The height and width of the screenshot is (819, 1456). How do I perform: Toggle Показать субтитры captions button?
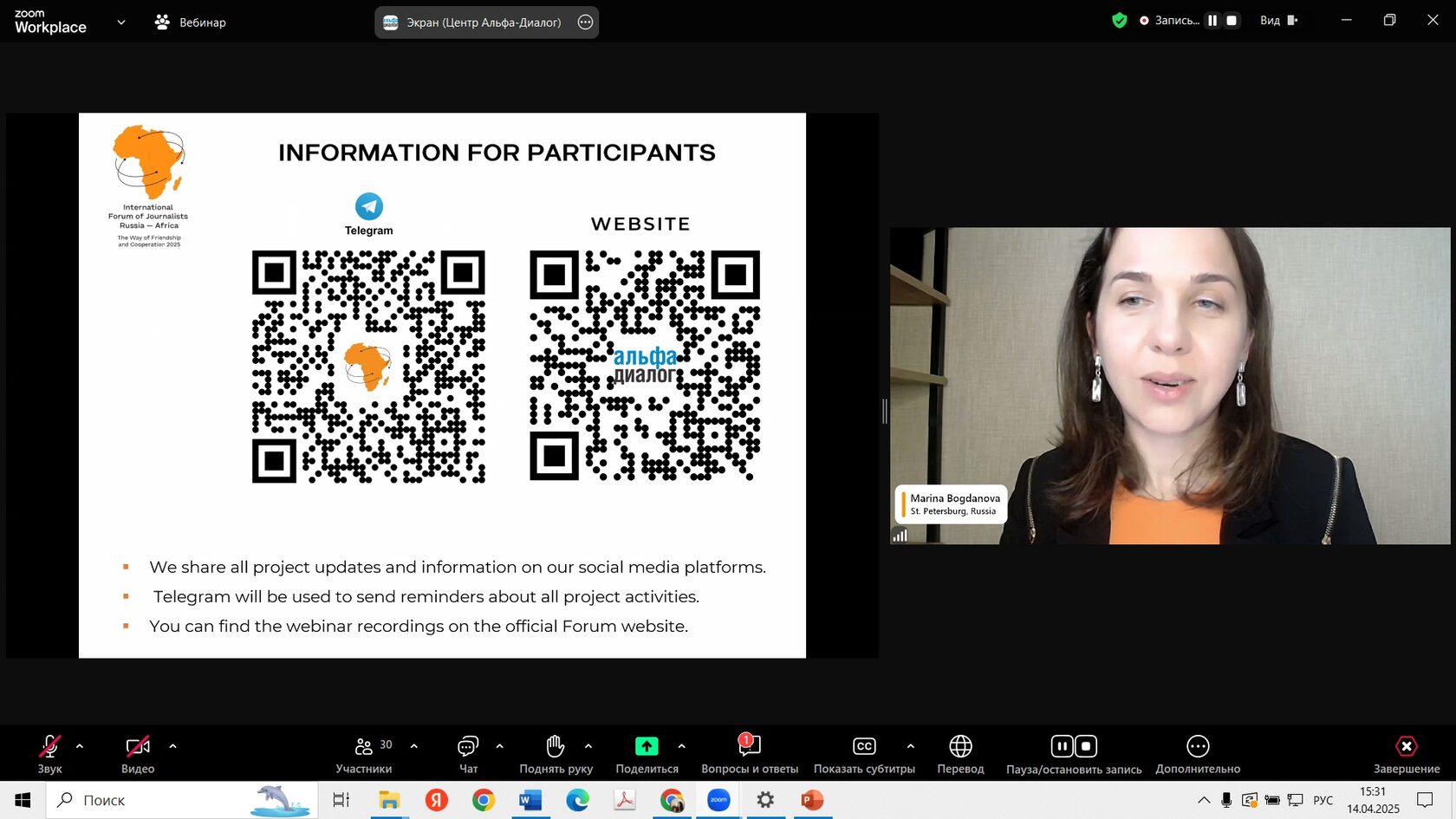pos(864,754)
